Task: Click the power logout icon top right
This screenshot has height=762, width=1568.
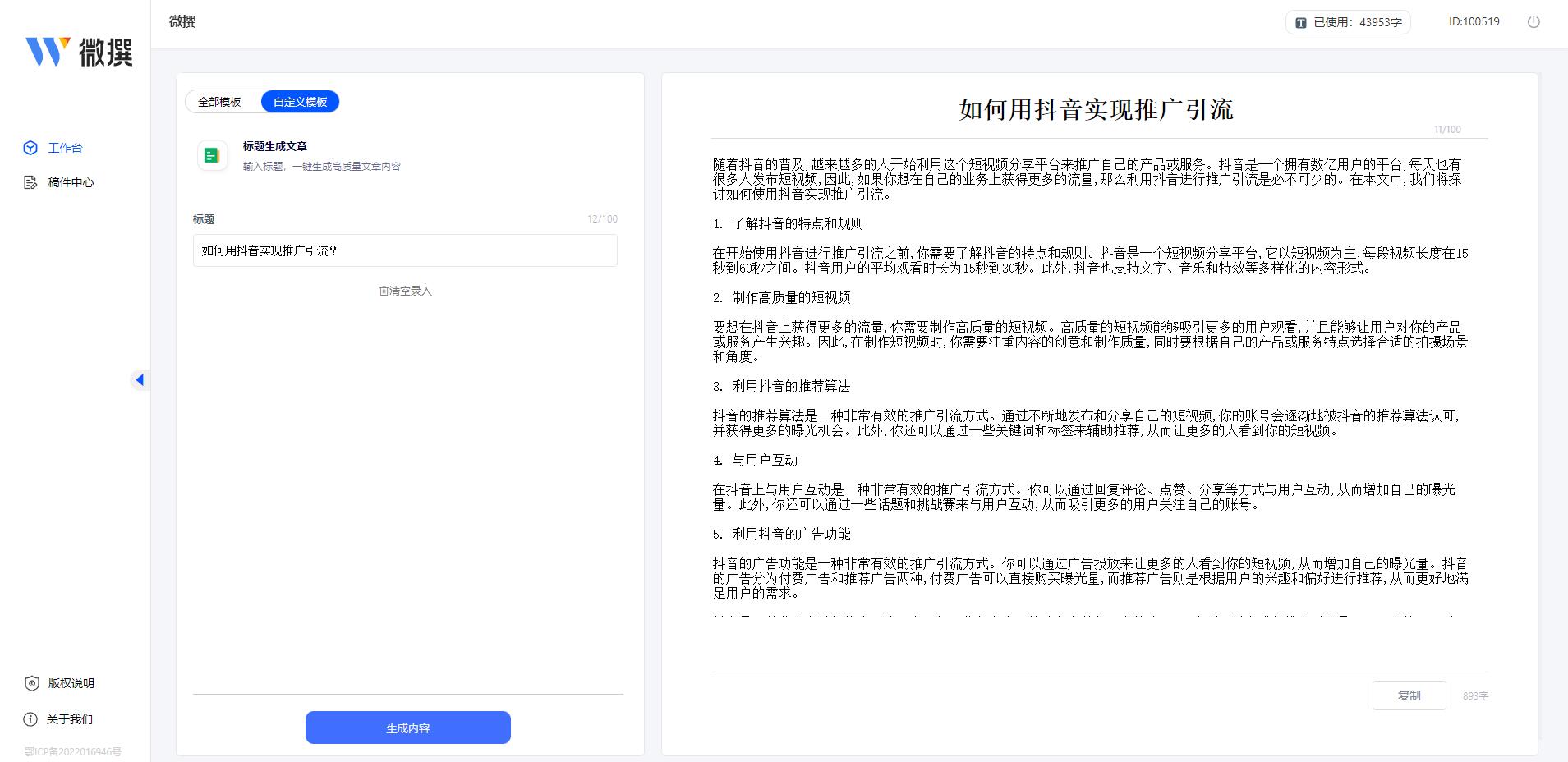Action: click(x=1533, y=22)
